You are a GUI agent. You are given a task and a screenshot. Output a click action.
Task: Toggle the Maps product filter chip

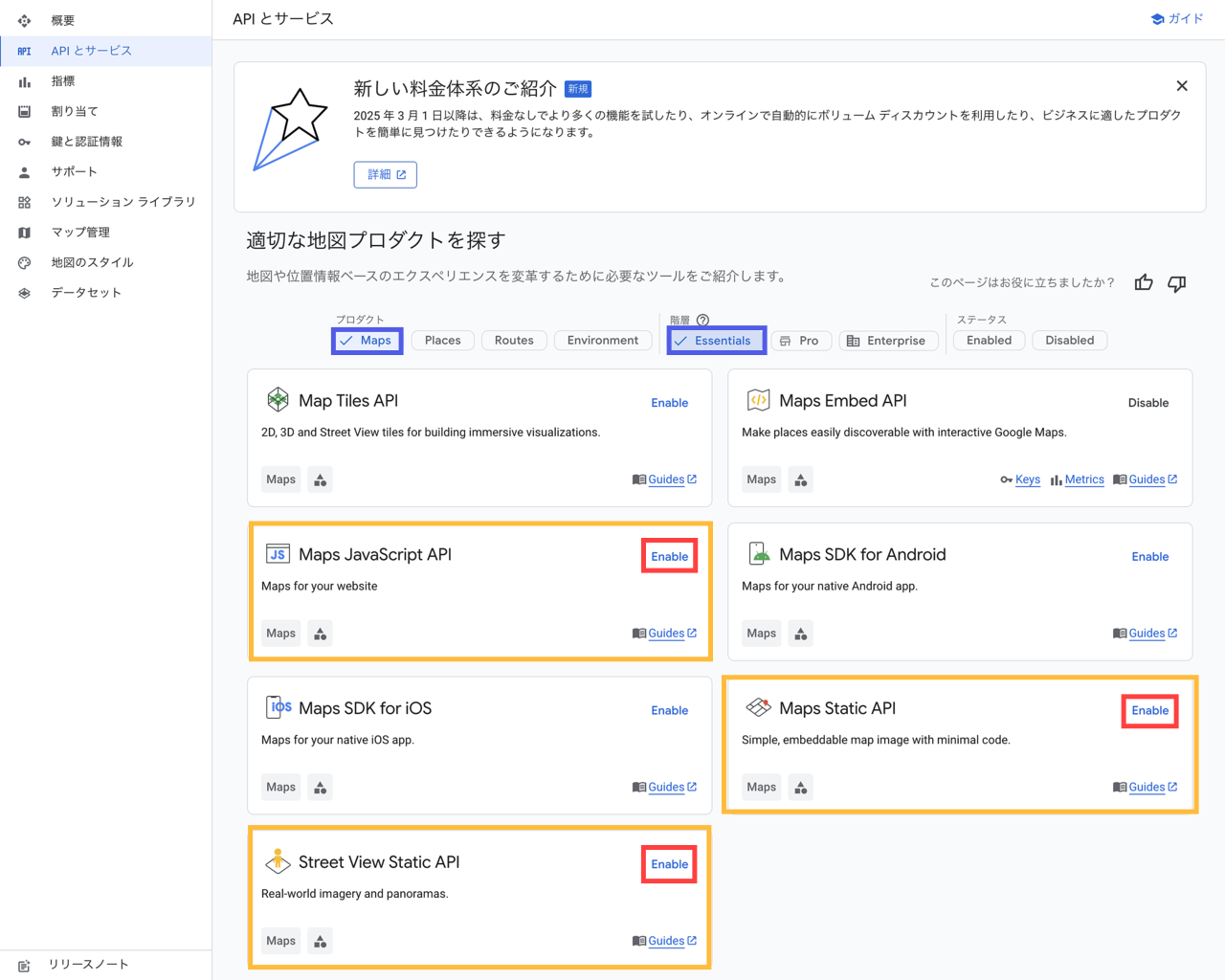coord(367,341)
